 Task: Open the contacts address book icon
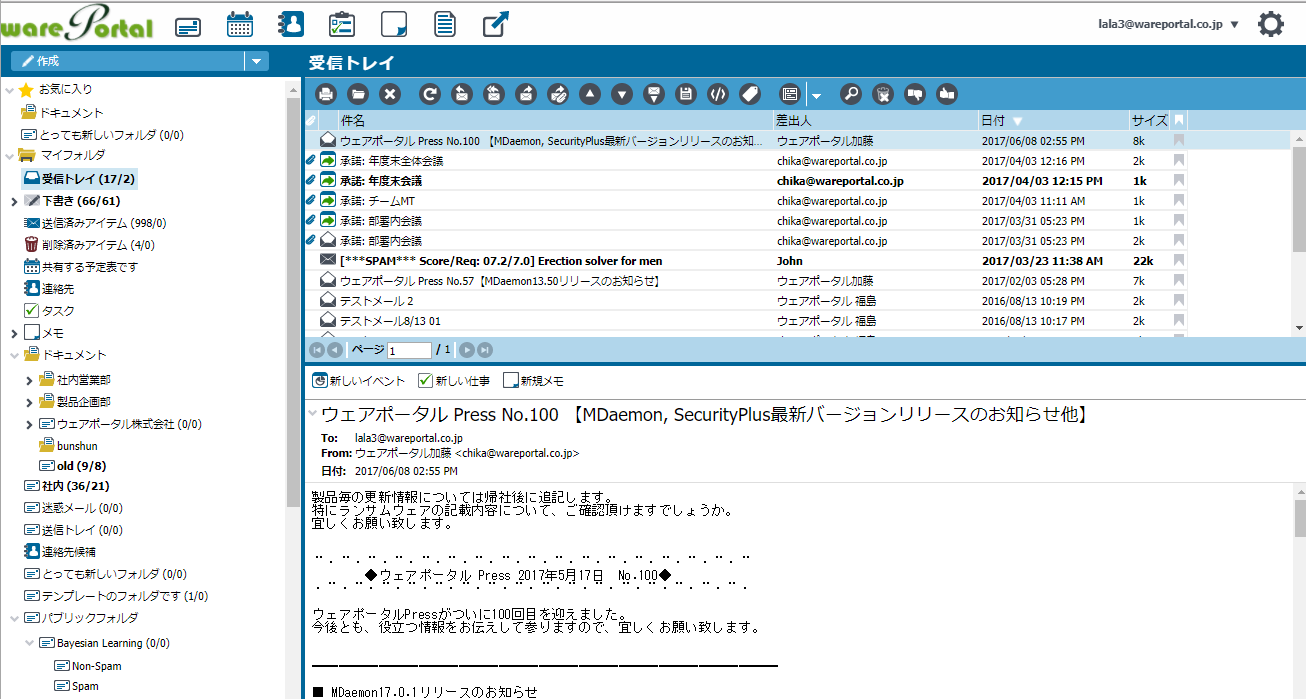tap(290, 25)
